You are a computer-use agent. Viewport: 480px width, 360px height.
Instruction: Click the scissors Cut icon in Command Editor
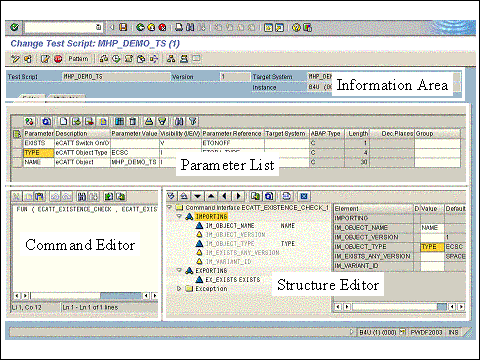16,197
